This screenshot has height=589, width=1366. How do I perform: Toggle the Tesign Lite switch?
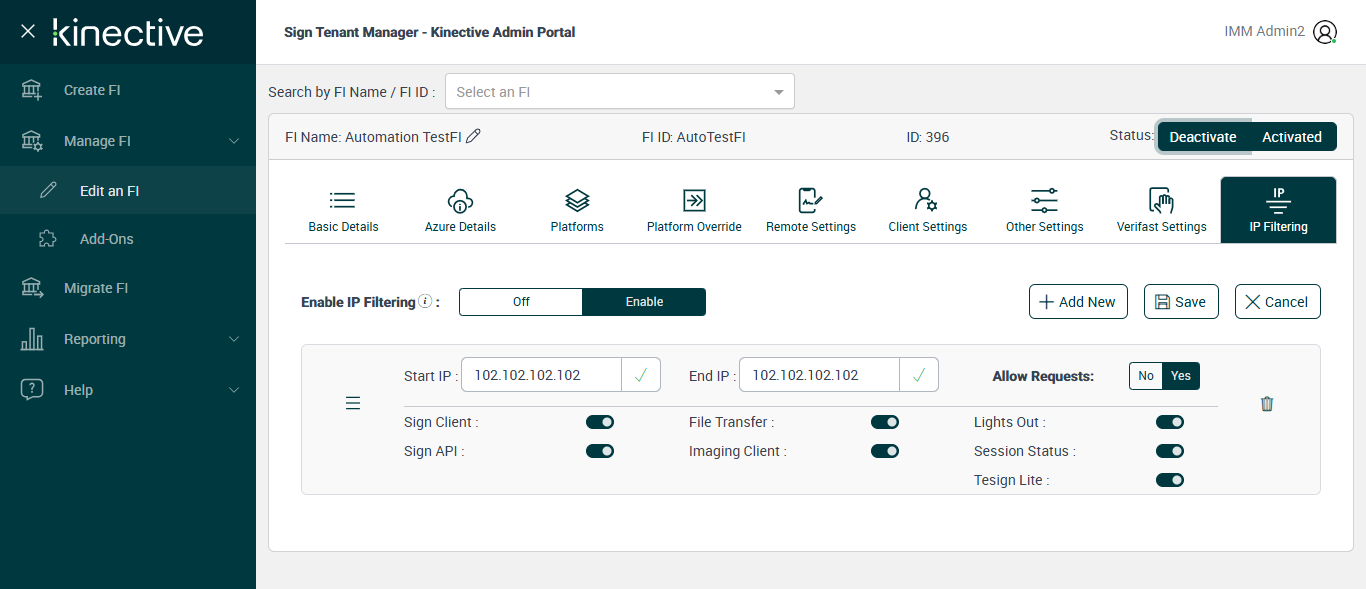point(1170,480)
